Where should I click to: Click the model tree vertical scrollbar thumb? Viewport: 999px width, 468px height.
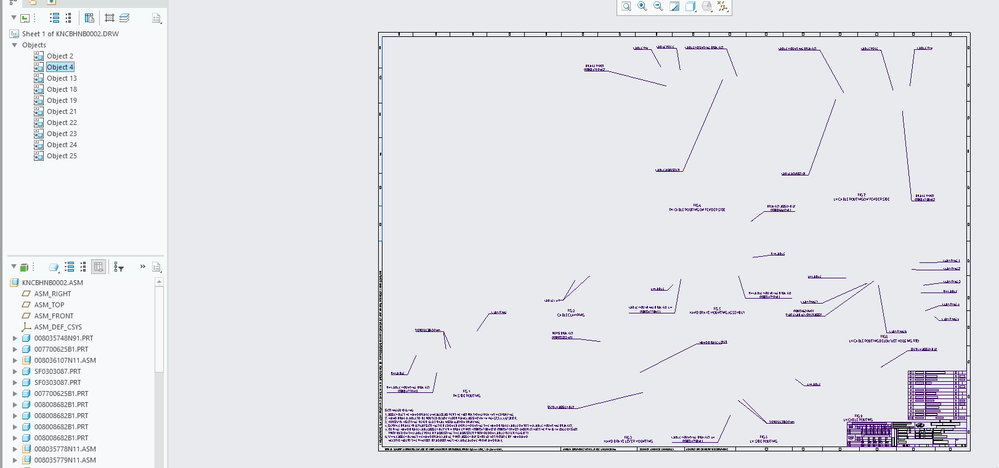pyautogui.click(x=159, y=329)
